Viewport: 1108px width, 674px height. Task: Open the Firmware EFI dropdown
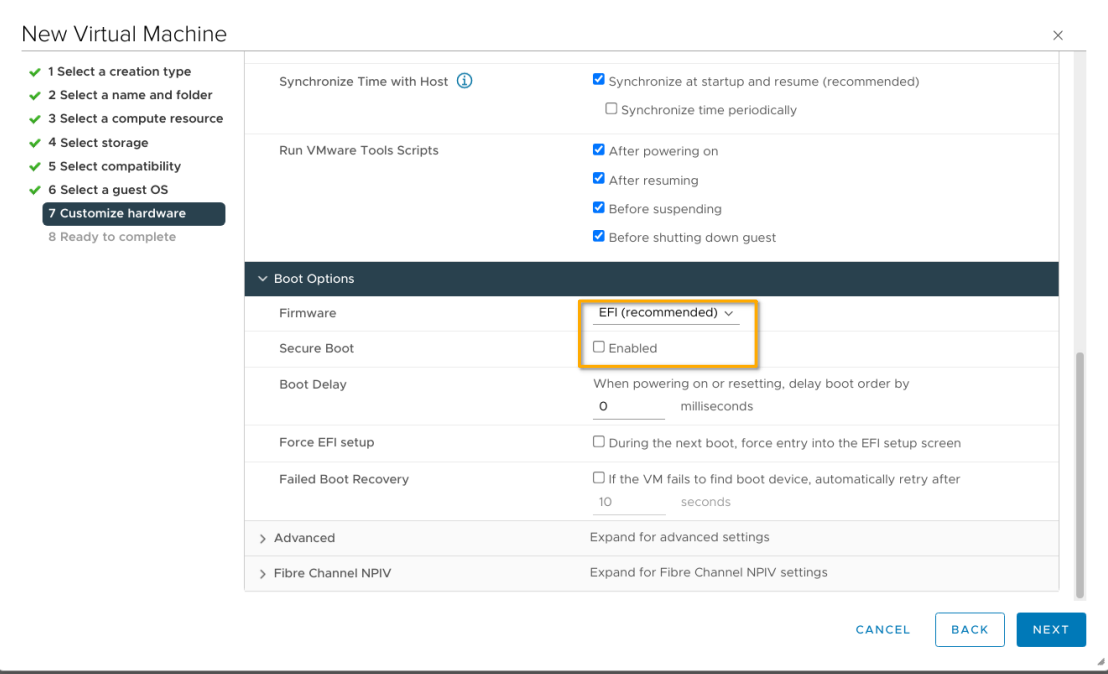tap(665, 313)
